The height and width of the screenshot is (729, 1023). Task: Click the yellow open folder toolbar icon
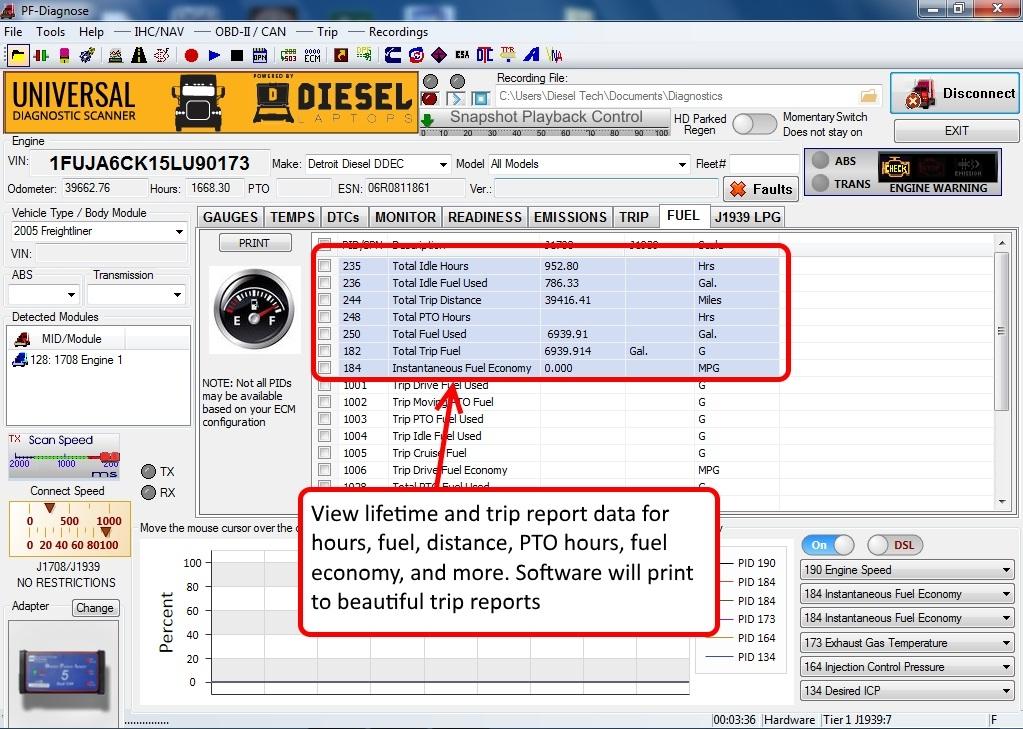19,55
